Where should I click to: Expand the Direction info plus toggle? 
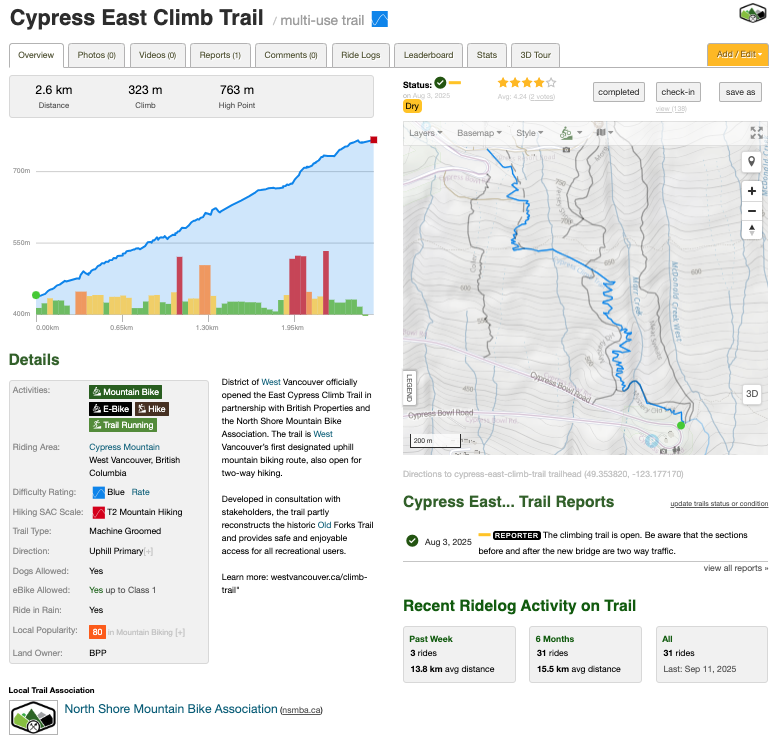click(148, 551)
